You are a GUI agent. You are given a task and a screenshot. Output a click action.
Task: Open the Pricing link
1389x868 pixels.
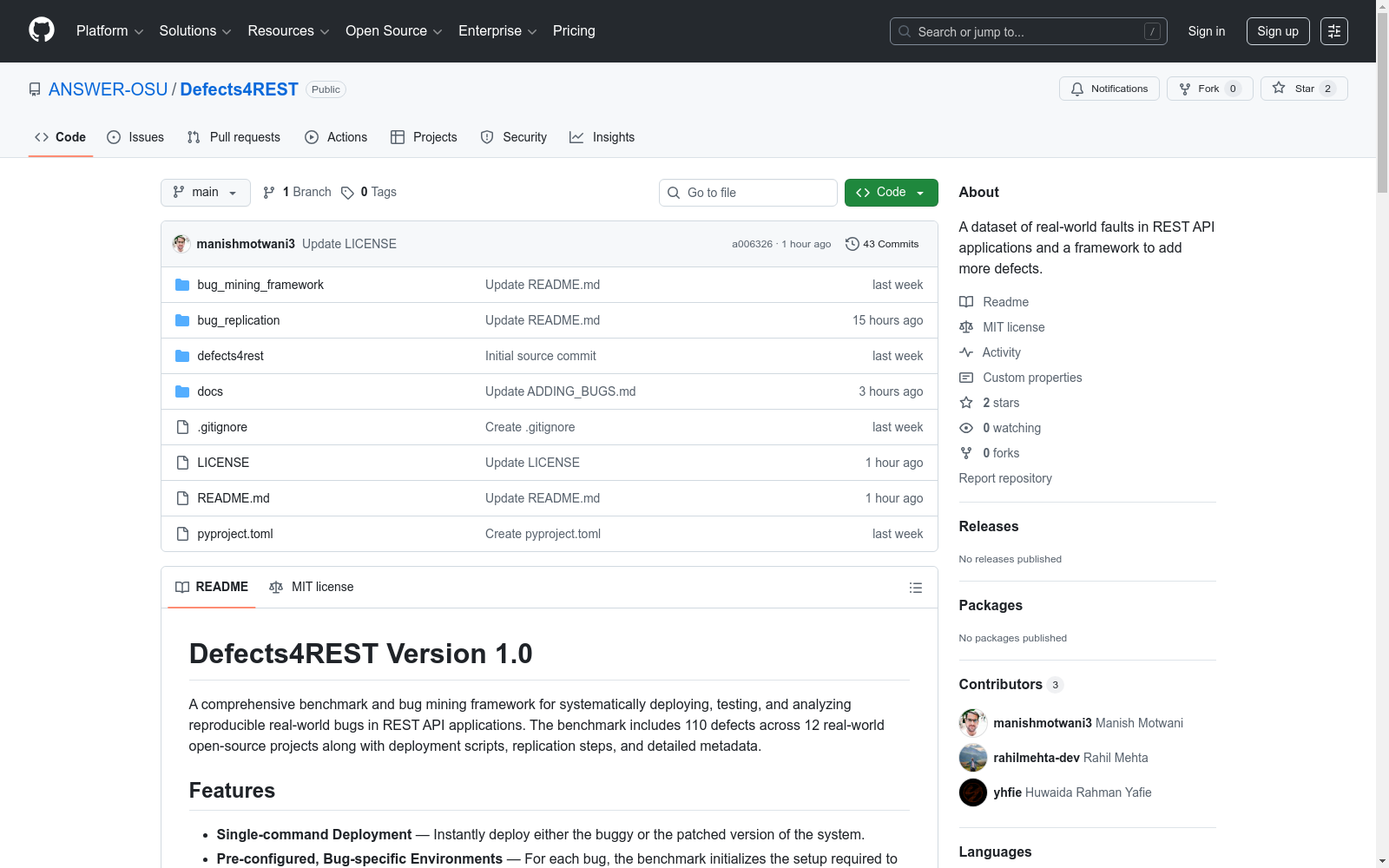tap(574, 31)
